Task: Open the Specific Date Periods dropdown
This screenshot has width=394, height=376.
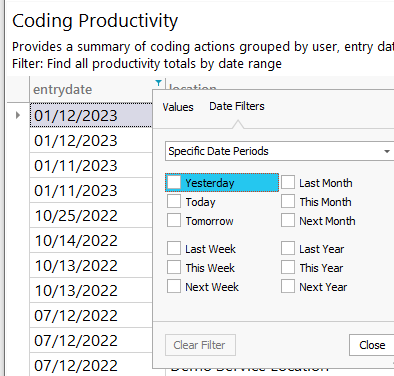Action: 280,151
